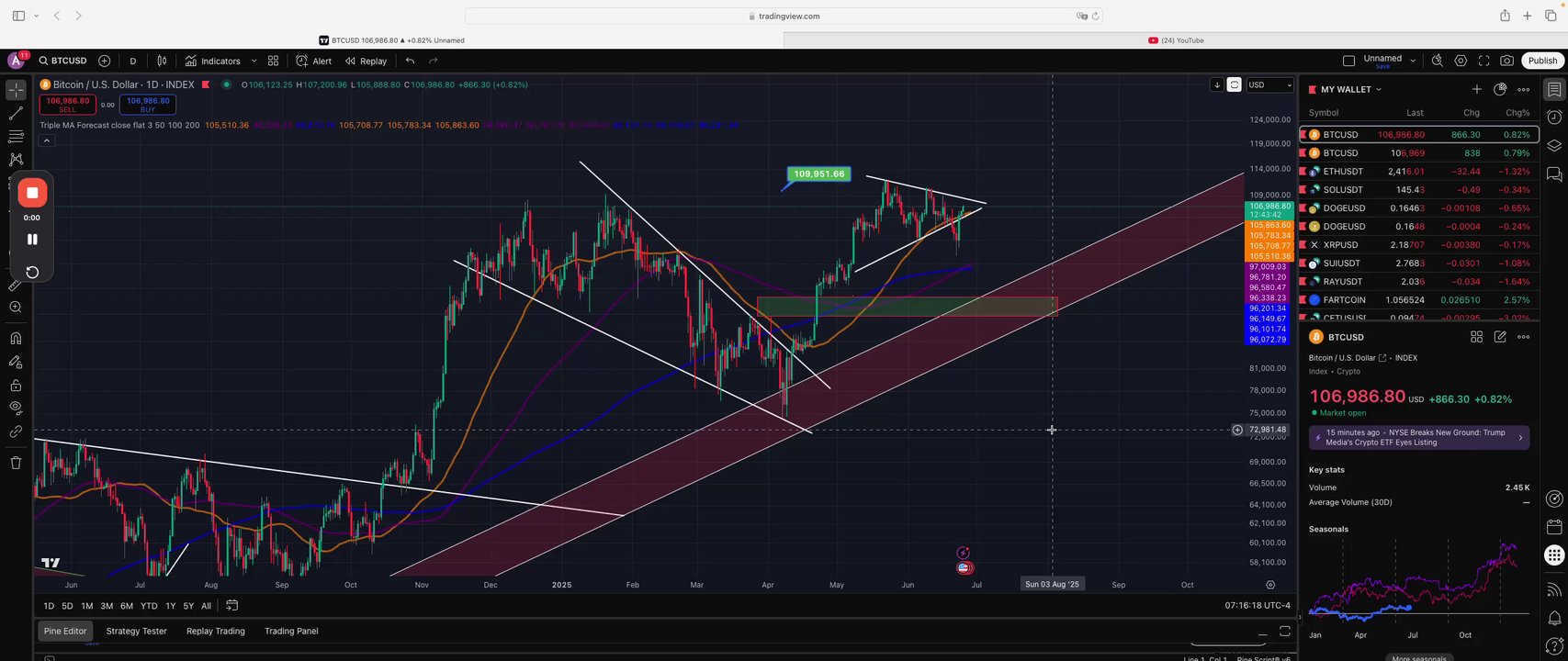Select the 3M date range
This screenshot has width=1568, height=661.
pos(107,606)
